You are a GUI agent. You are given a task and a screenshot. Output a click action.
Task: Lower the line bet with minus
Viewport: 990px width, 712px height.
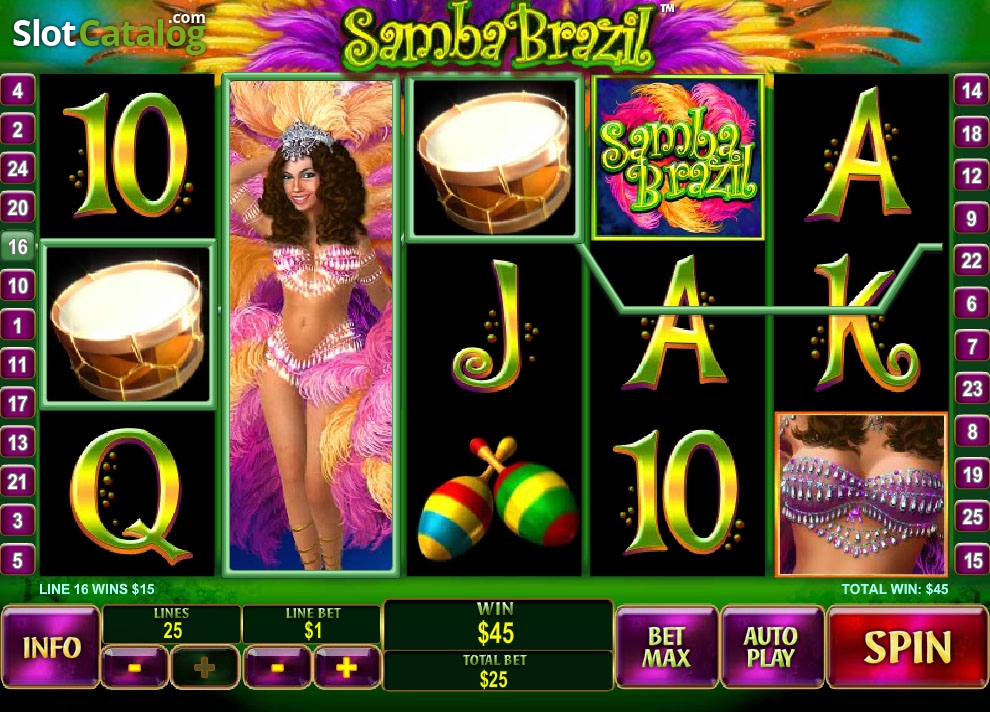click(x=277, y=667)
